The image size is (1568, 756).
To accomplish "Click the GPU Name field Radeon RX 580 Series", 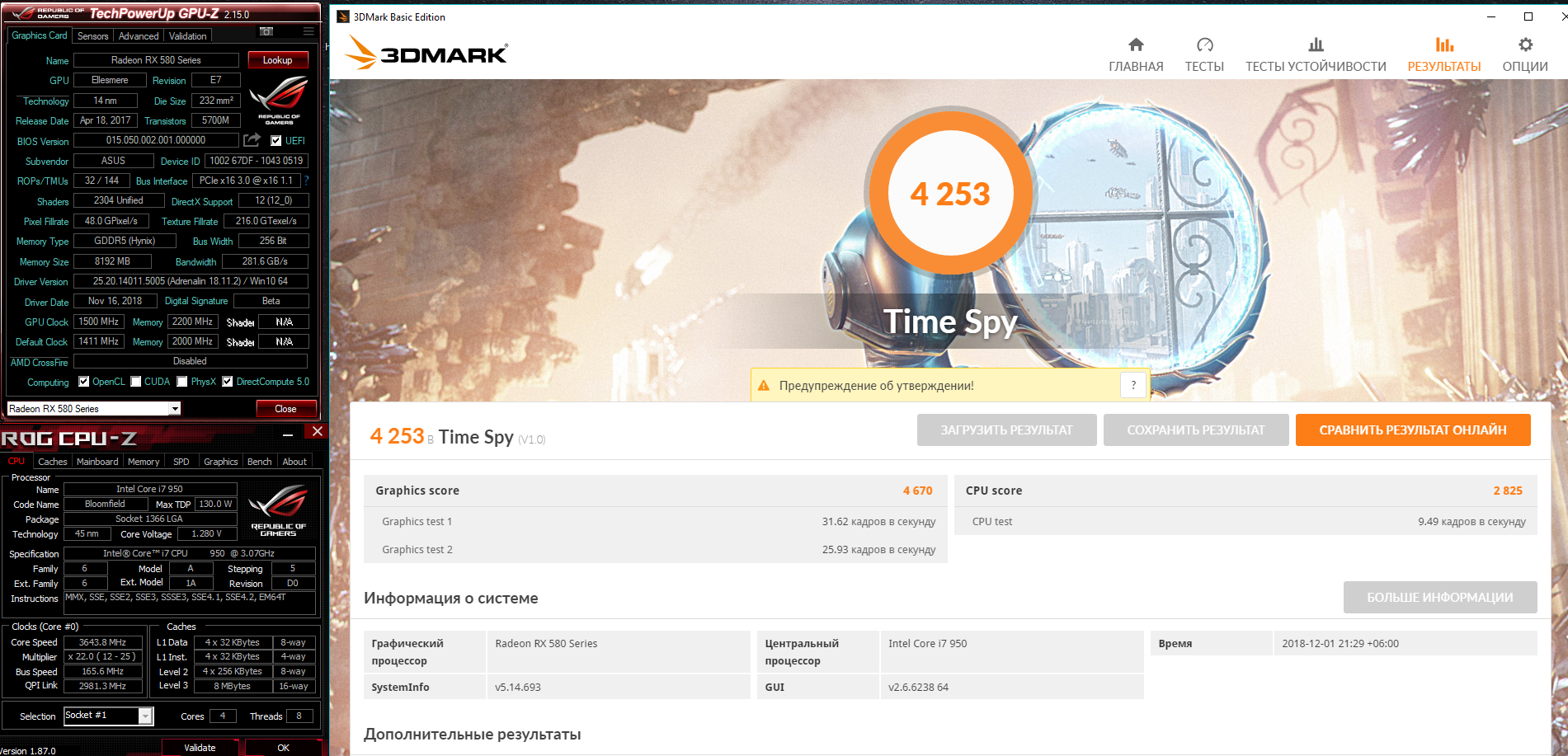I will pyautogui.click(x=156, y=60).
